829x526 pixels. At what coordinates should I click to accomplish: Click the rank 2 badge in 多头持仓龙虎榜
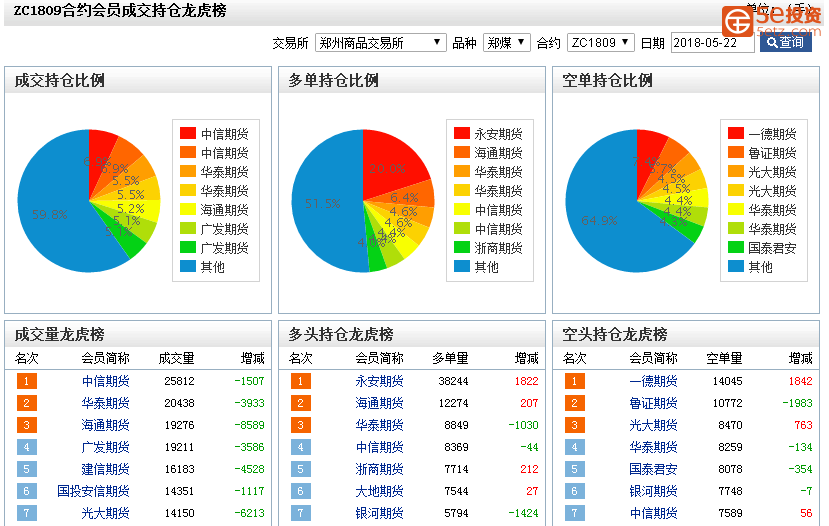pyautogui.click(x=300, y=403)
